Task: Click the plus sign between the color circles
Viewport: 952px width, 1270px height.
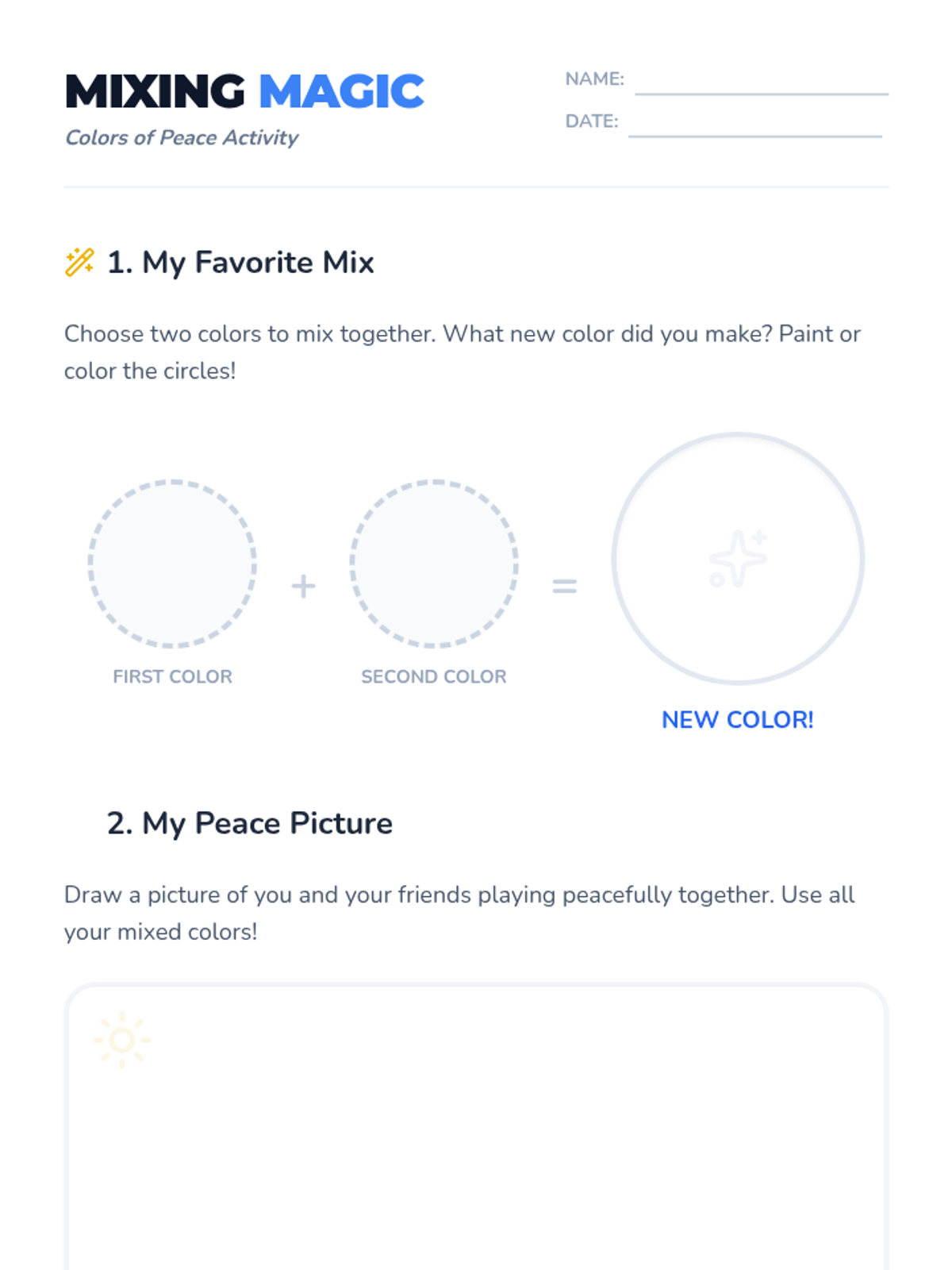Action: click(x=303, y=587)
